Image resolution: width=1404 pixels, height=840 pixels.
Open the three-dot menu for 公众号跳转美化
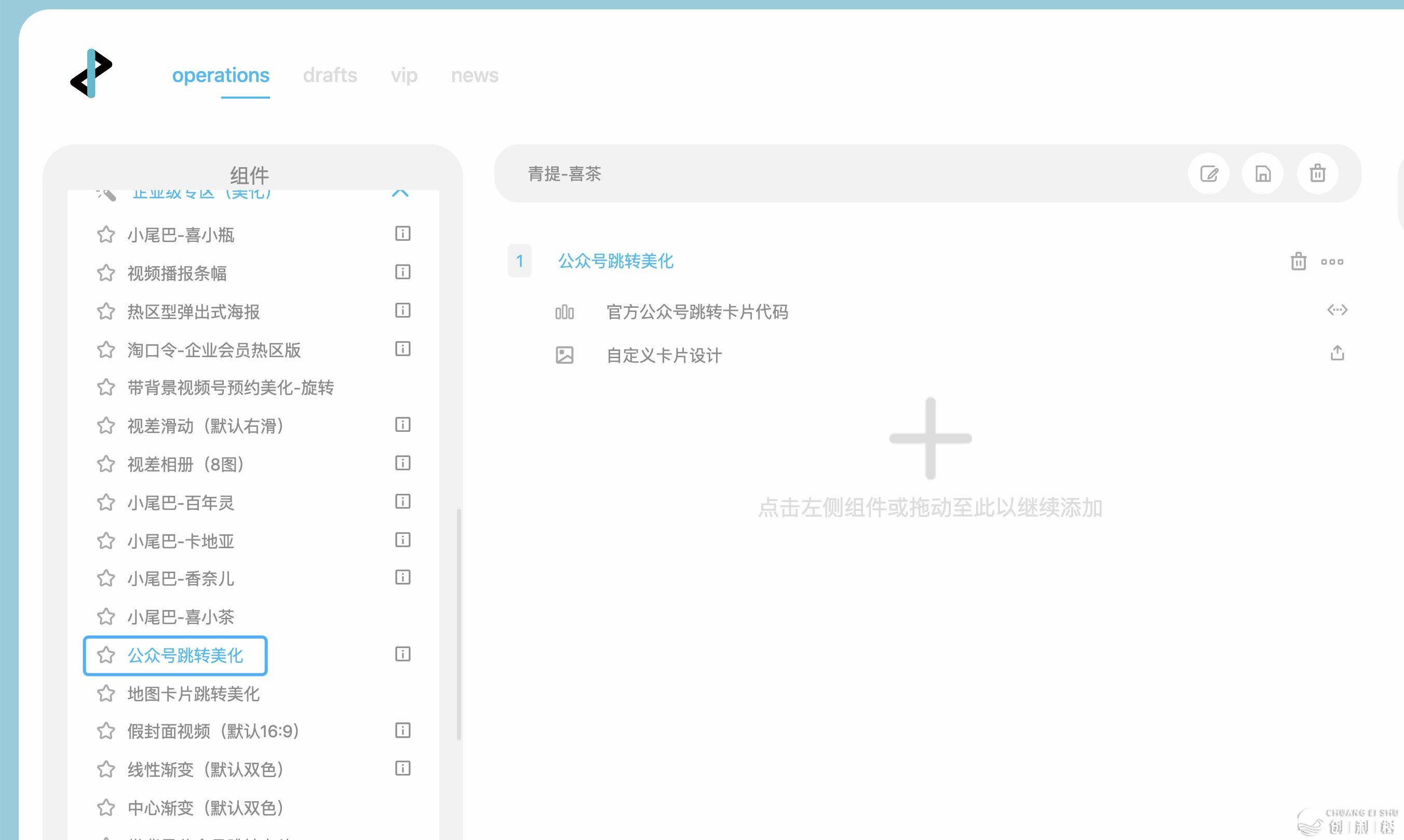click(1331, 262)
